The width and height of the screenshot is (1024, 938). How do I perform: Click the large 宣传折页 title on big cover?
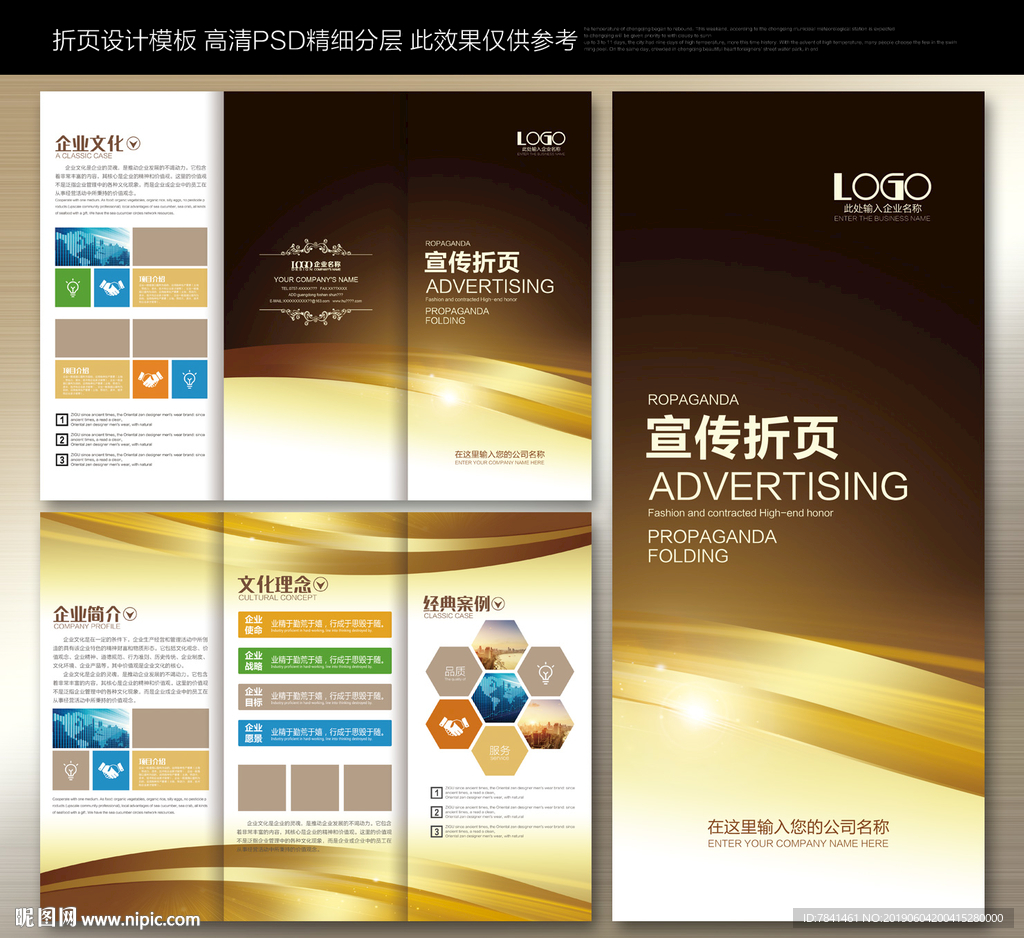point(742,438)
